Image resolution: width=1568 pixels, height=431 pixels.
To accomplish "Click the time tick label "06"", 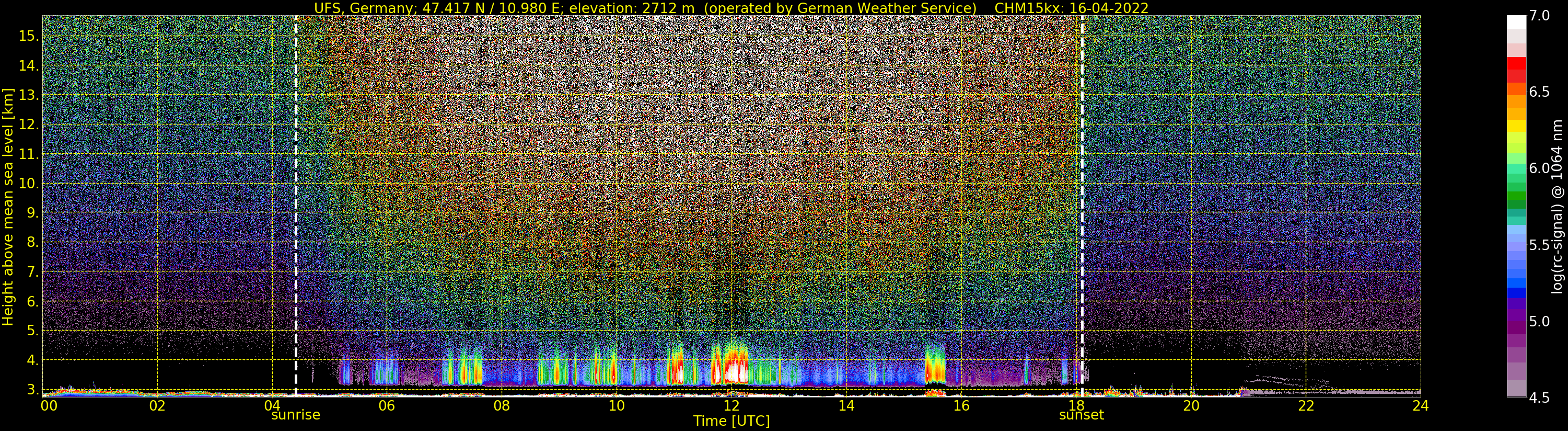I will click(387, 405).
